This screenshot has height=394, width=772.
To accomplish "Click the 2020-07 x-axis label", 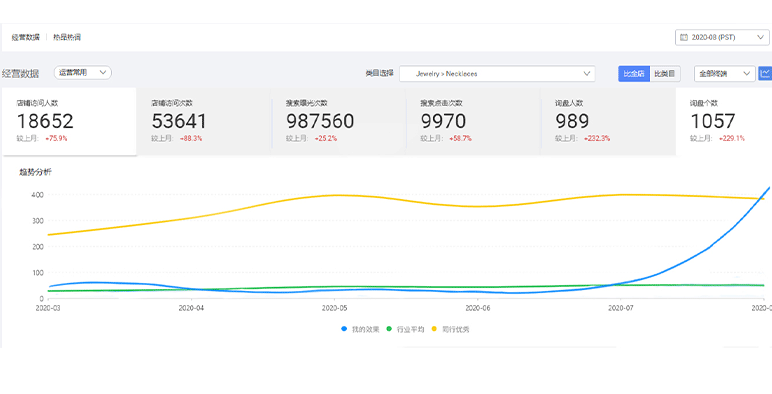I will [x=621, y=308].
